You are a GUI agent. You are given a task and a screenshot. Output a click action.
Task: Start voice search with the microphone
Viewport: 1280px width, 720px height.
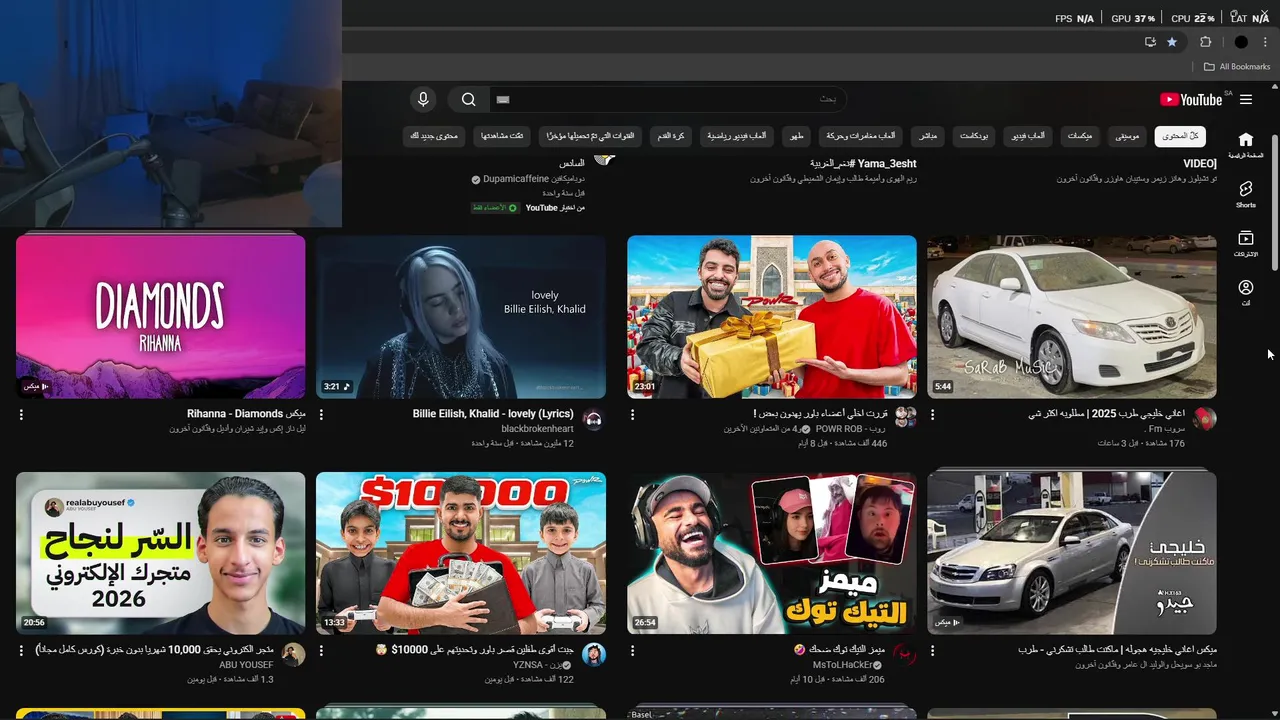(x=423, y=99)
